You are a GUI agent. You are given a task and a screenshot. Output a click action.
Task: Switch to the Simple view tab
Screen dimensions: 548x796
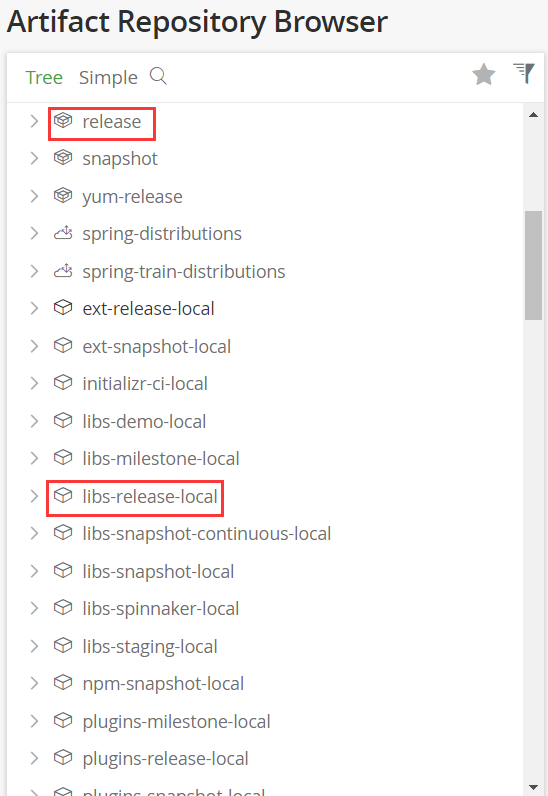point(108,78)
